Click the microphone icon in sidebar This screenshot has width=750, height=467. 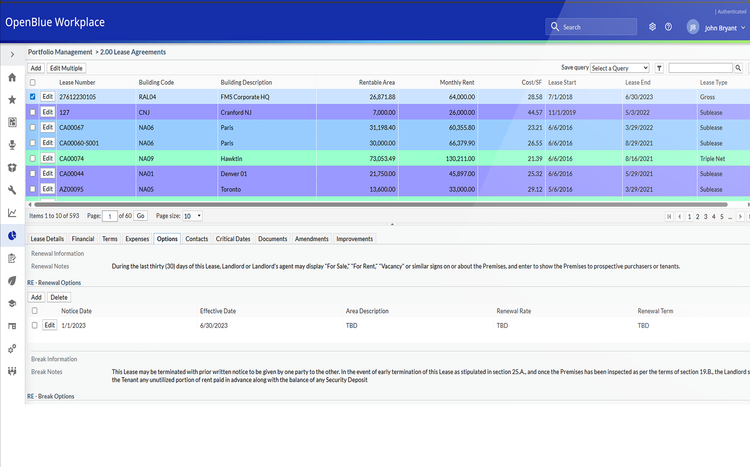pyautogui.click(x=12, y=145)
